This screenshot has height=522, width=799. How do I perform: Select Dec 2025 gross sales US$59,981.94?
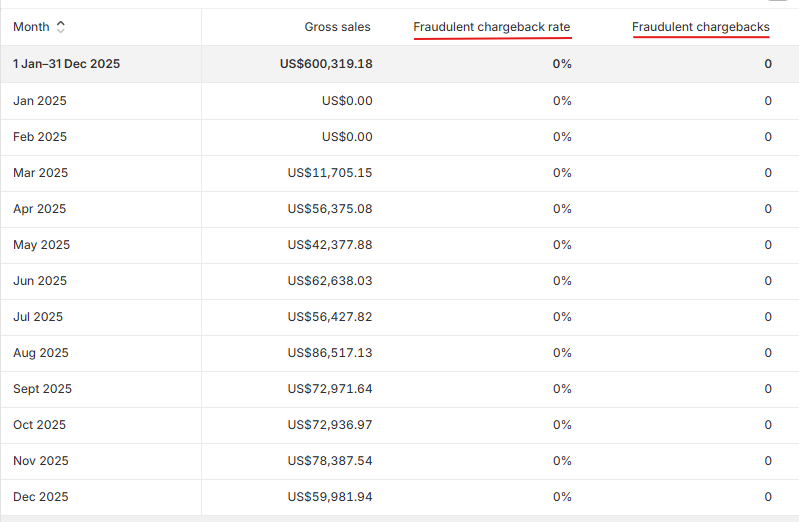329,497
